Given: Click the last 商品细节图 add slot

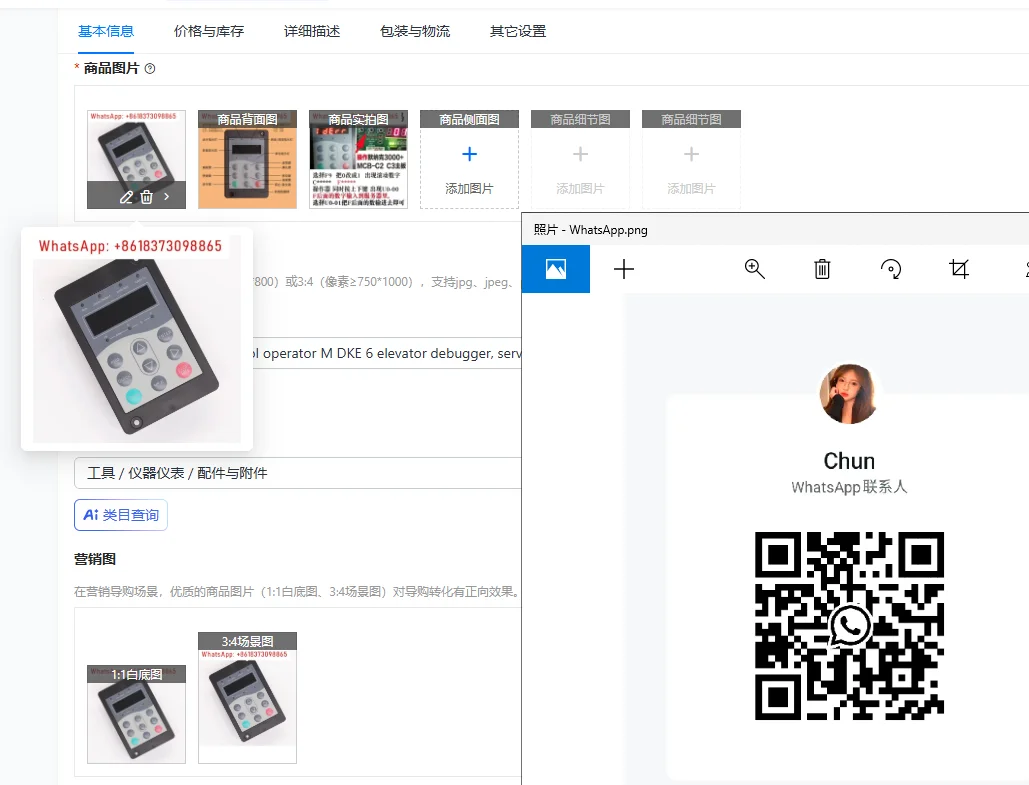Looking at the screenshot, I should [691, 159].
